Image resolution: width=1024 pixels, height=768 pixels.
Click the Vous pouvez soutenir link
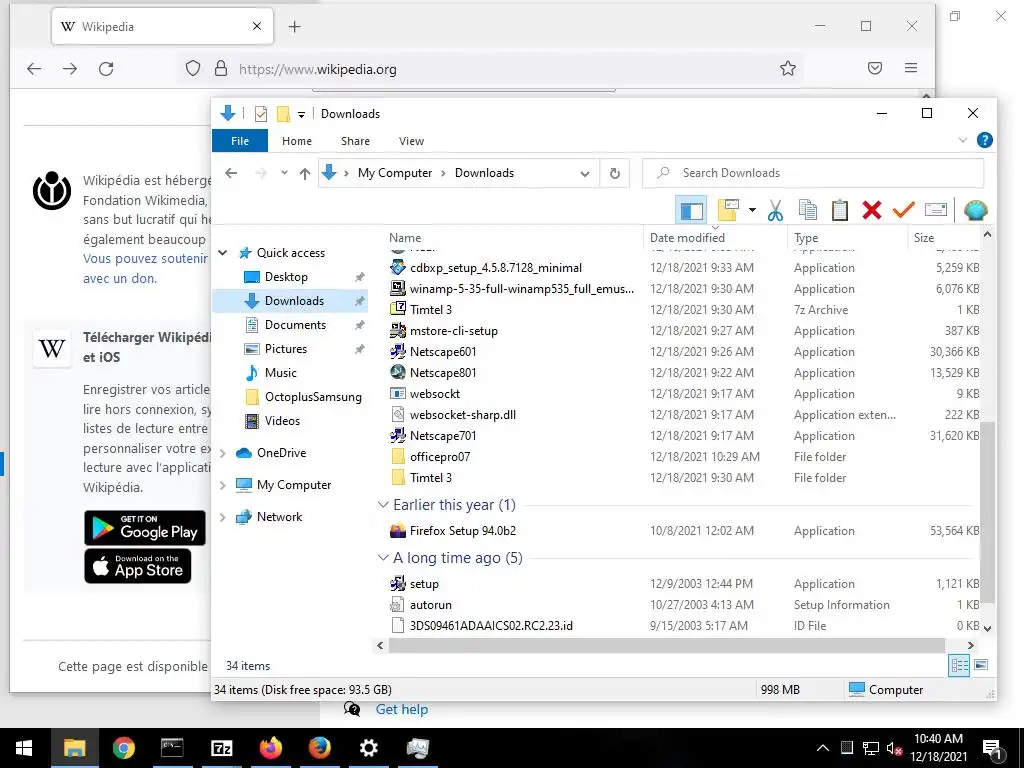pos(145,259)
